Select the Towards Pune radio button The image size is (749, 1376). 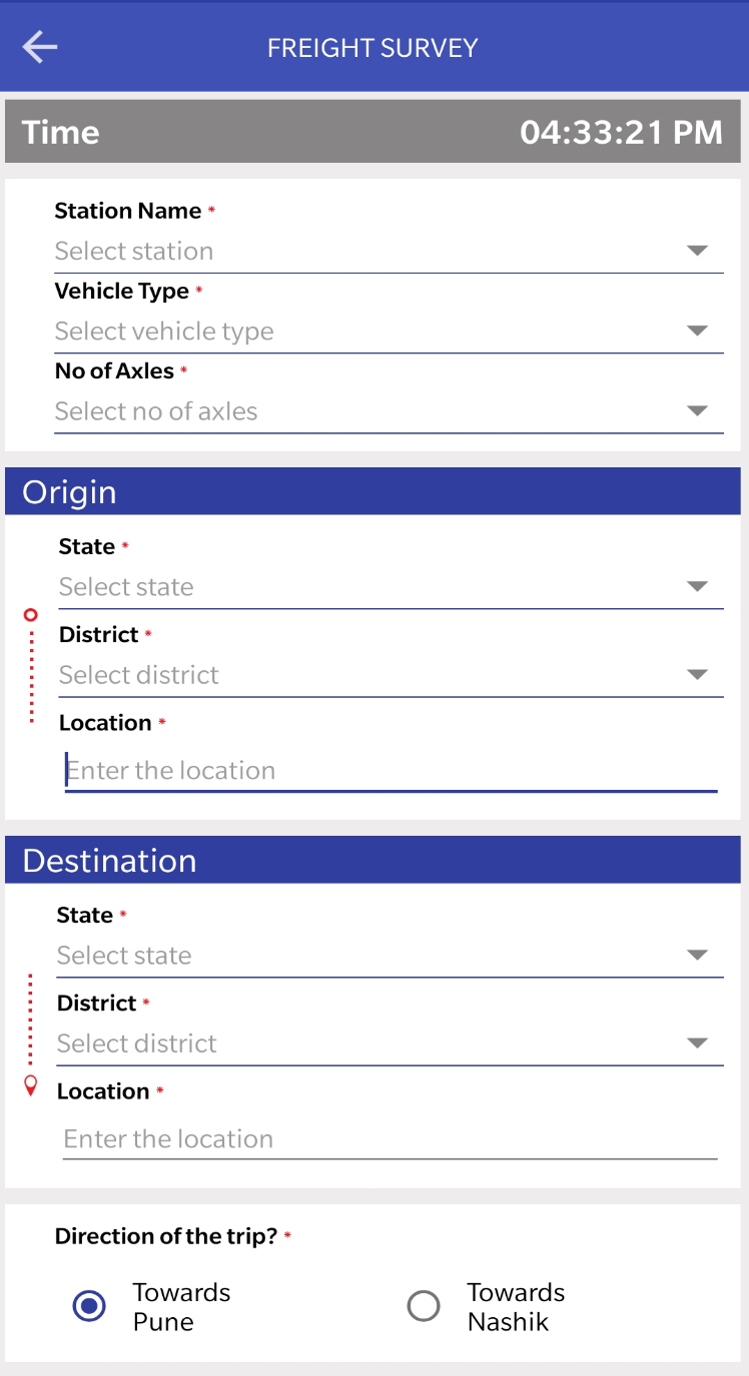click(90, 1306)
